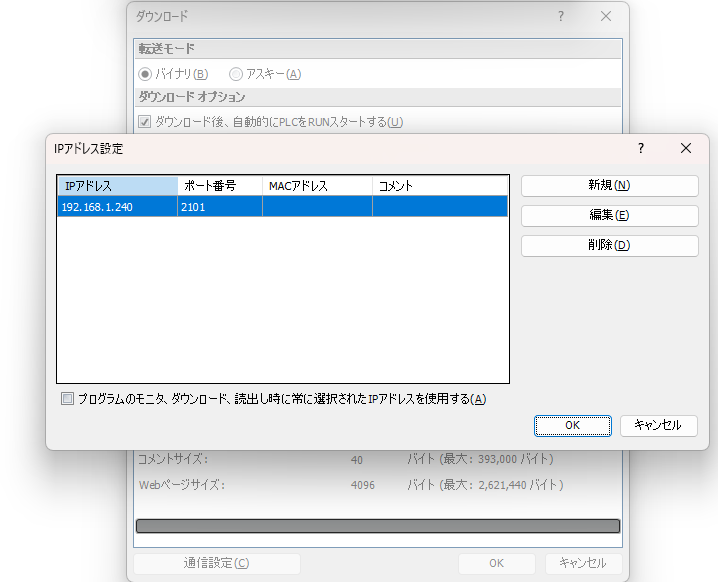The image size is (718, 582).
Task: Select the バイナリ(B) radio button in the ダウンロード window
Action: pos(145,74)
